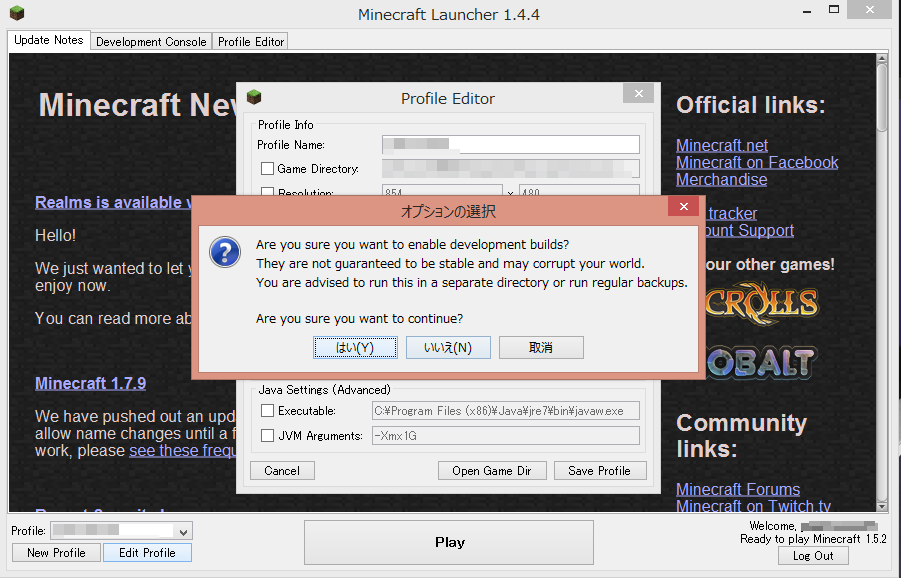
Task: Close the Profile Editor window
Action: click(x=638, y=93)
